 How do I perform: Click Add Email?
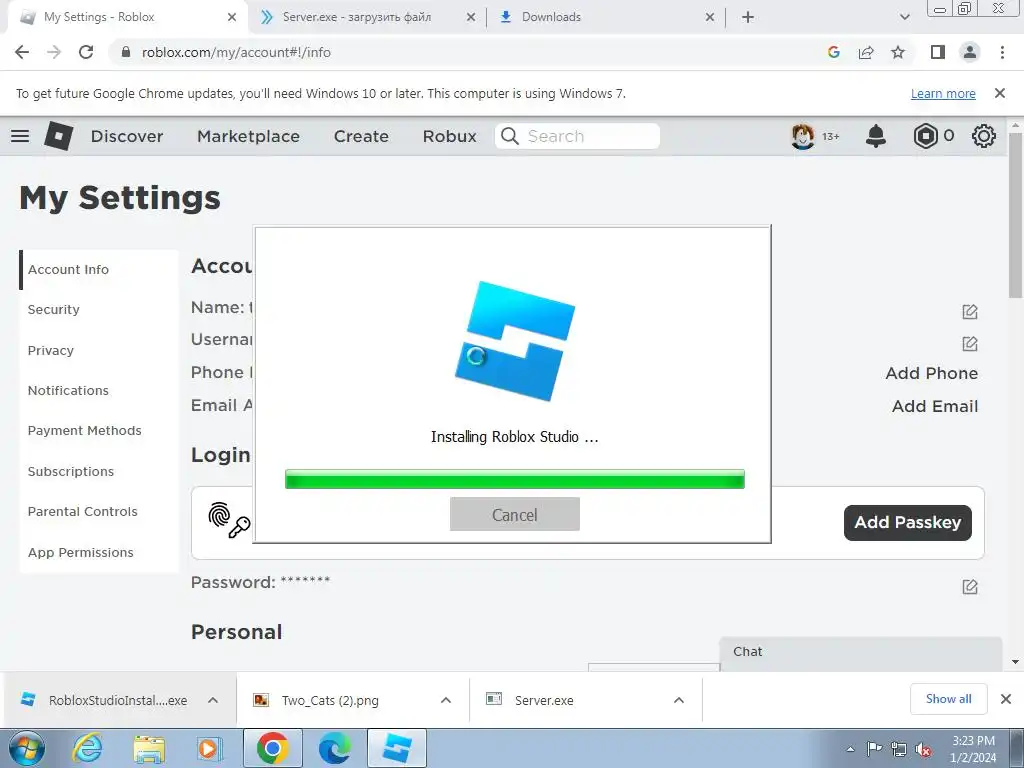tap(935, 406)
